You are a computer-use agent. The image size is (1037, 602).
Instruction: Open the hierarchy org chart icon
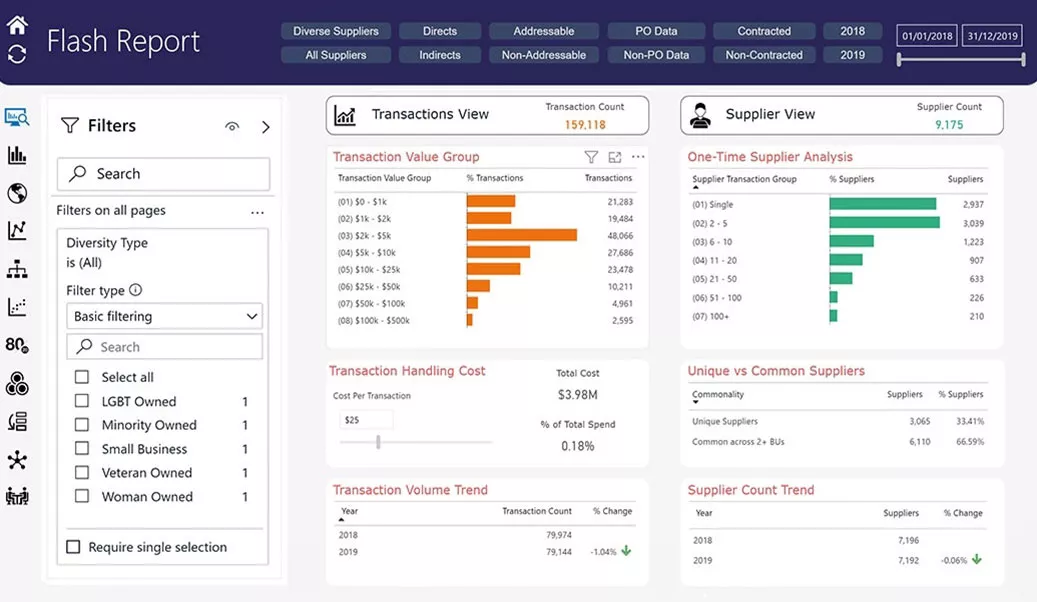pos(17,269)
